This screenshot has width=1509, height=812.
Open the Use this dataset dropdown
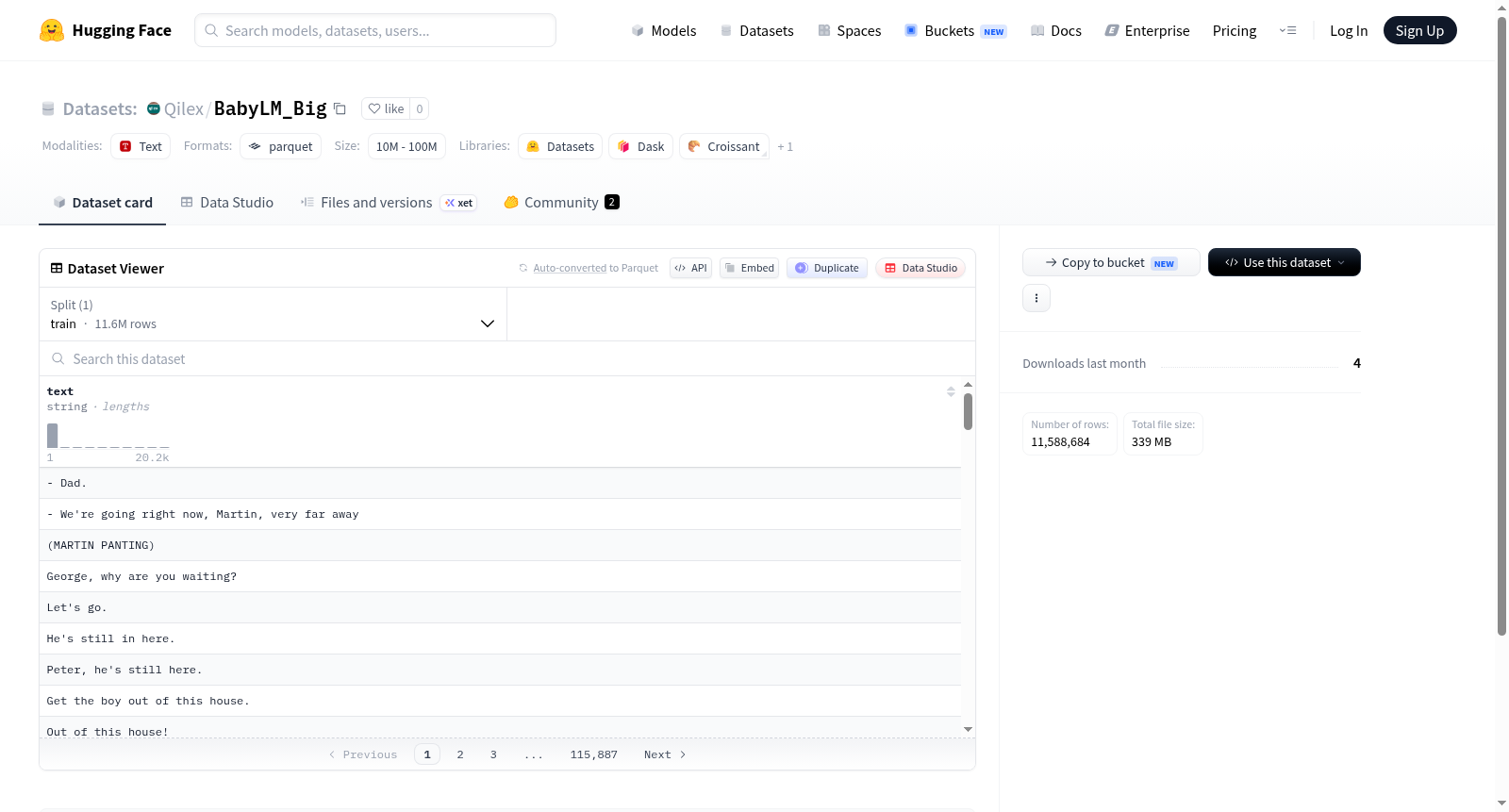pyautogui.click(x=1285, y=262)
